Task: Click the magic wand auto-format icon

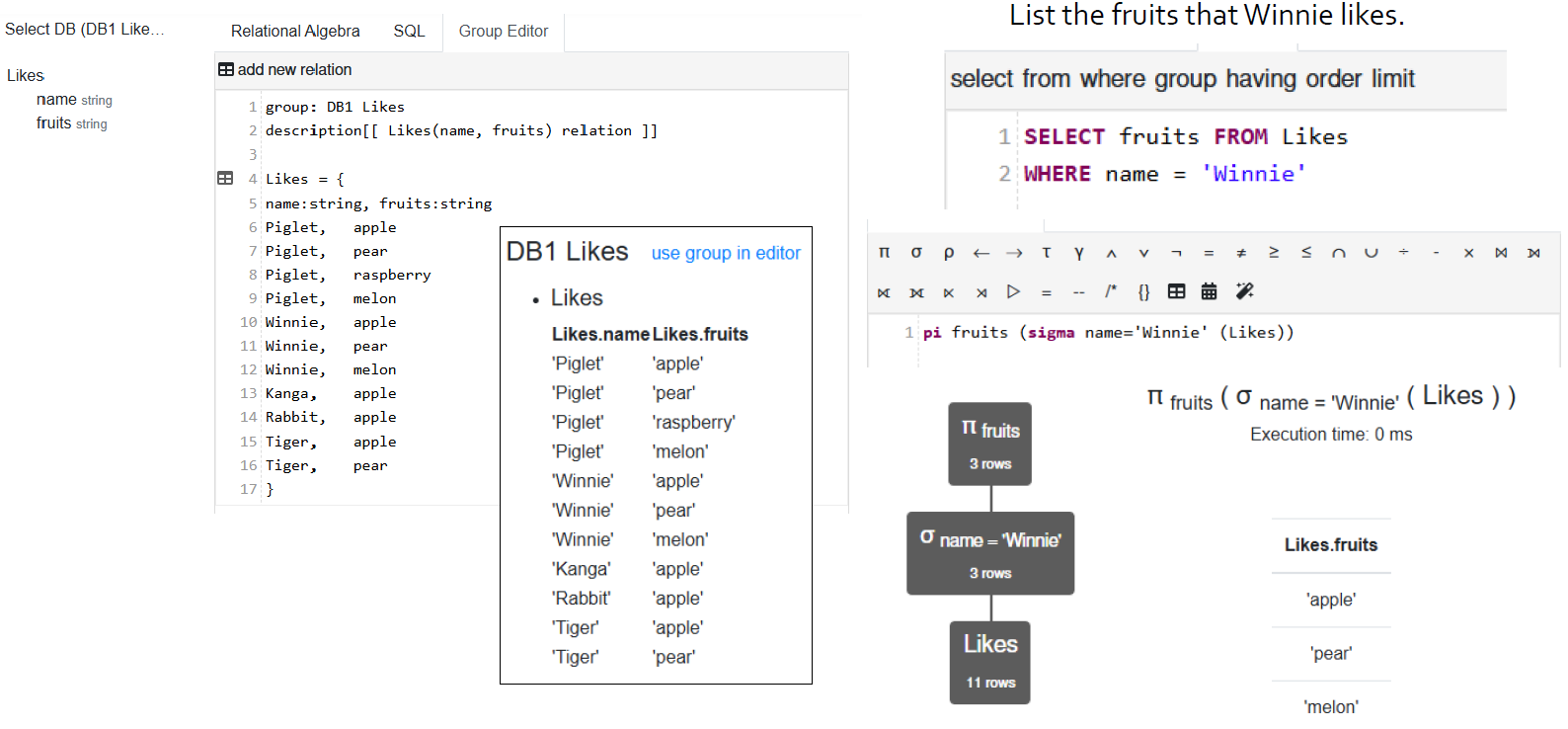Action: pos(1244,291)
